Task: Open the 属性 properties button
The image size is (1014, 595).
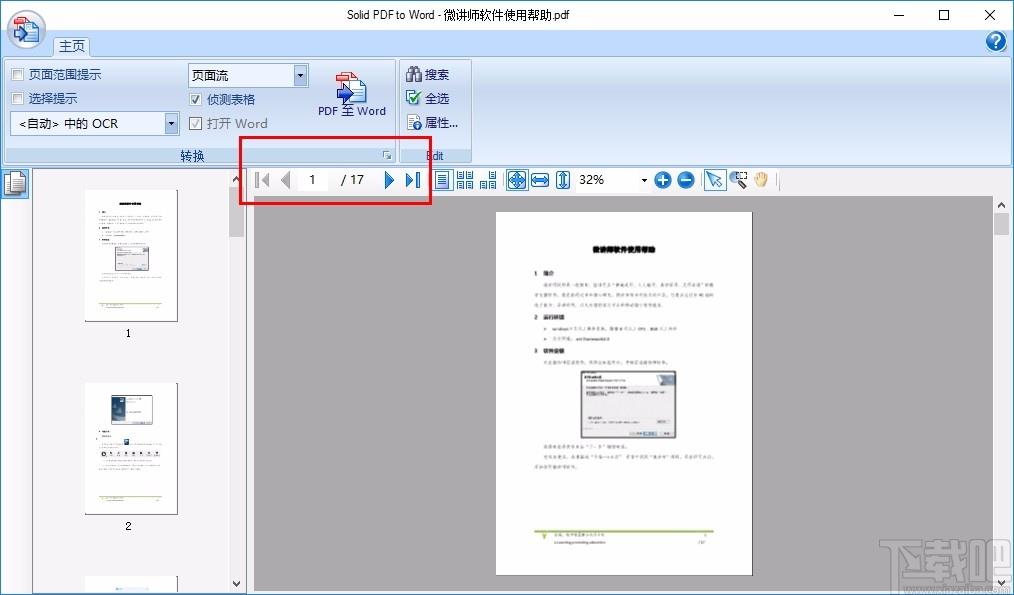Action: (432, 122)
